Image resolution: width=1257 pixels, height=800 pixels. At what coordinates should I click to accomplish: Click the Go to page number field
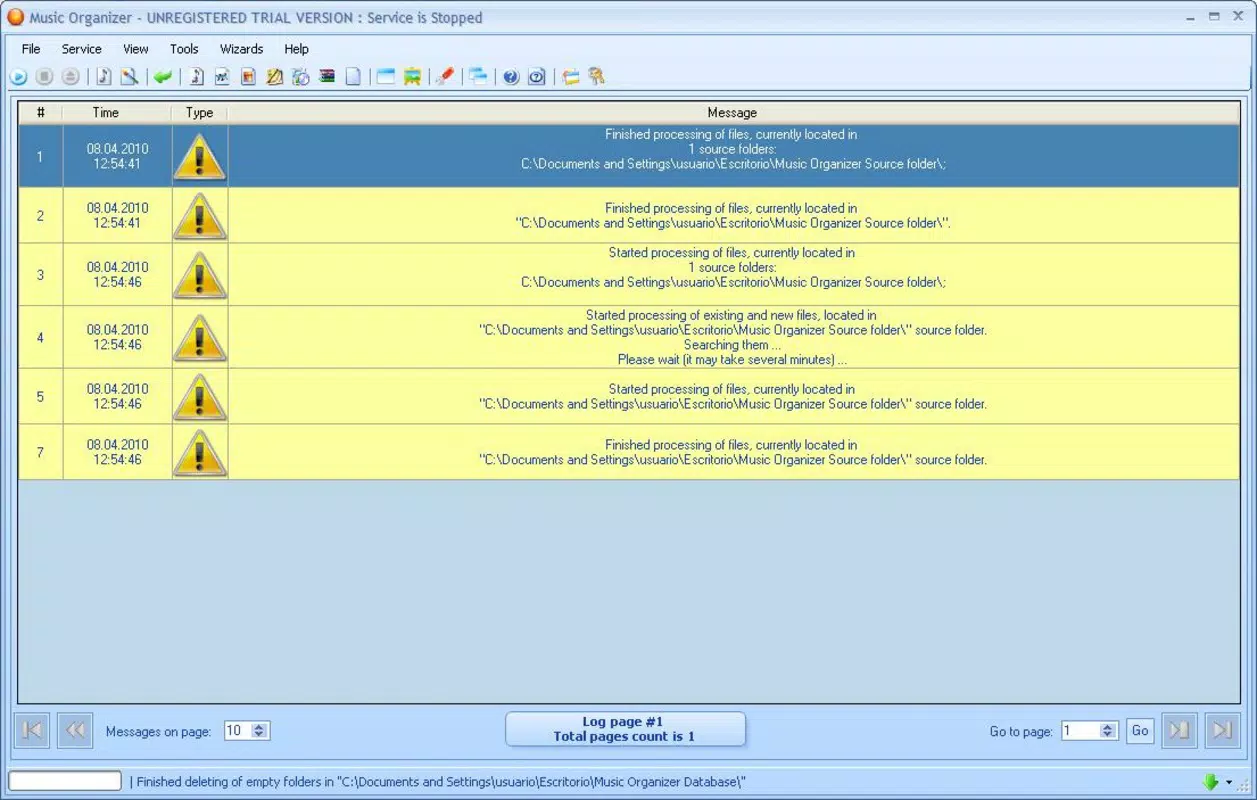tap(1080, 731)
